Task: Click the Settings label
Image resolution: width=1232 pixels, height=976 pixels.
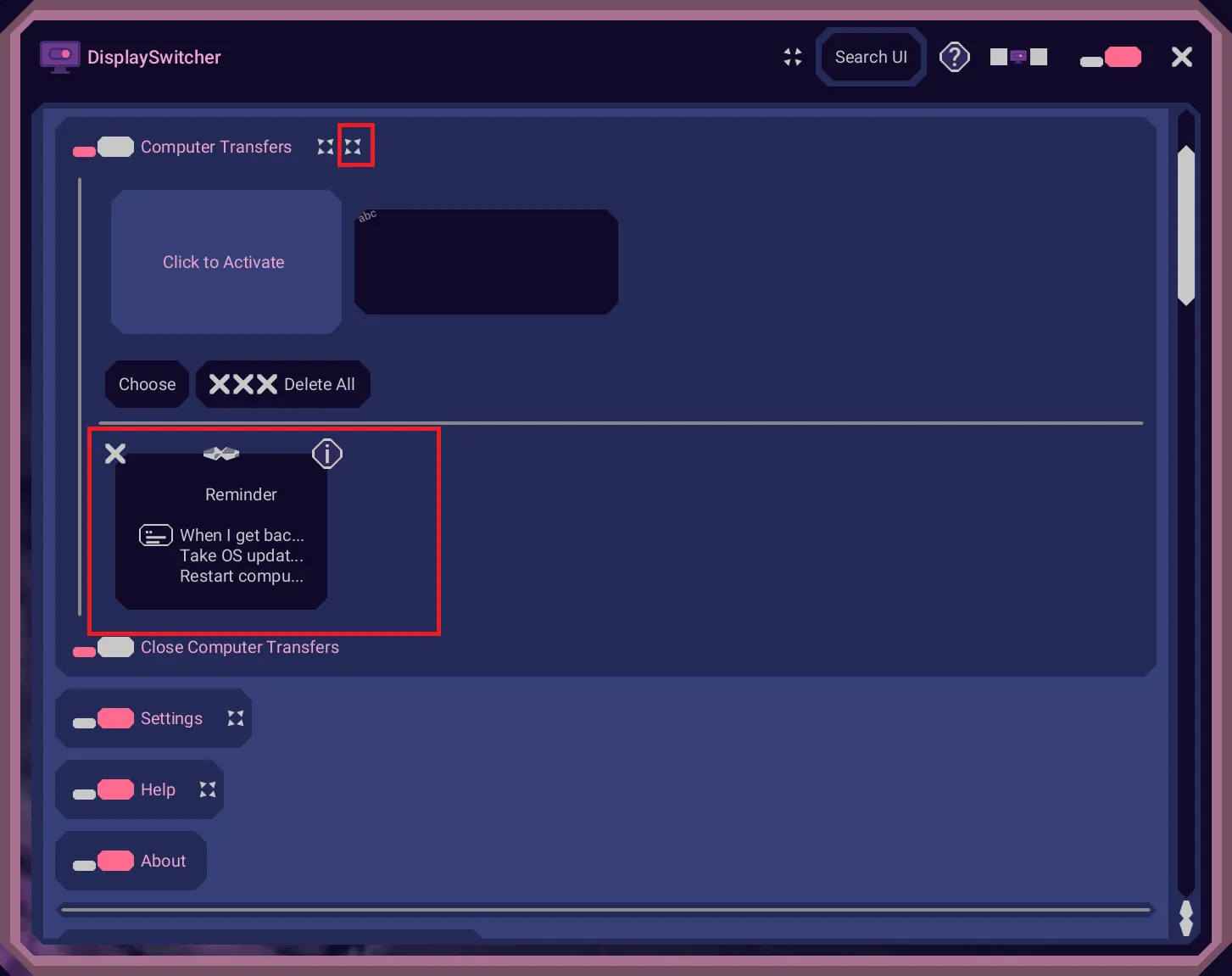Action: pos(171,718)
